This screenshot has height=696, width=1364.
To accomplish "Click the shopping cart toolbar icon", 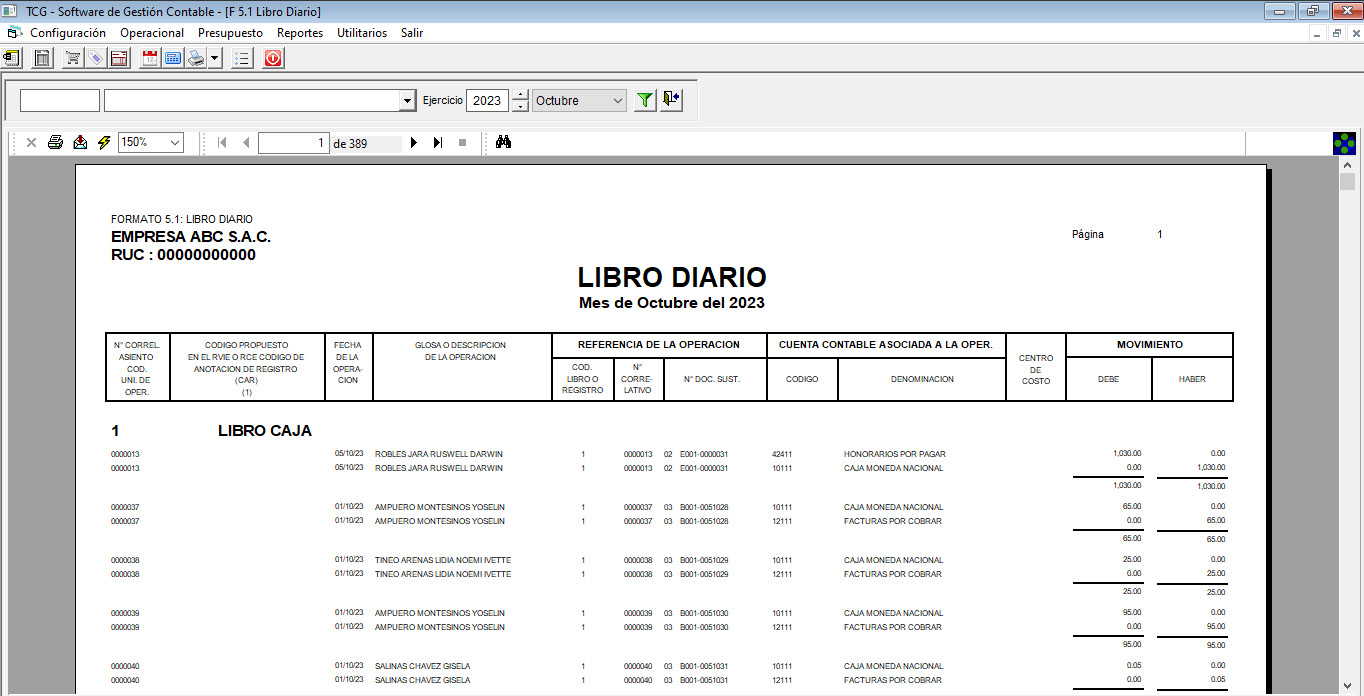I will tap(73, 59).
